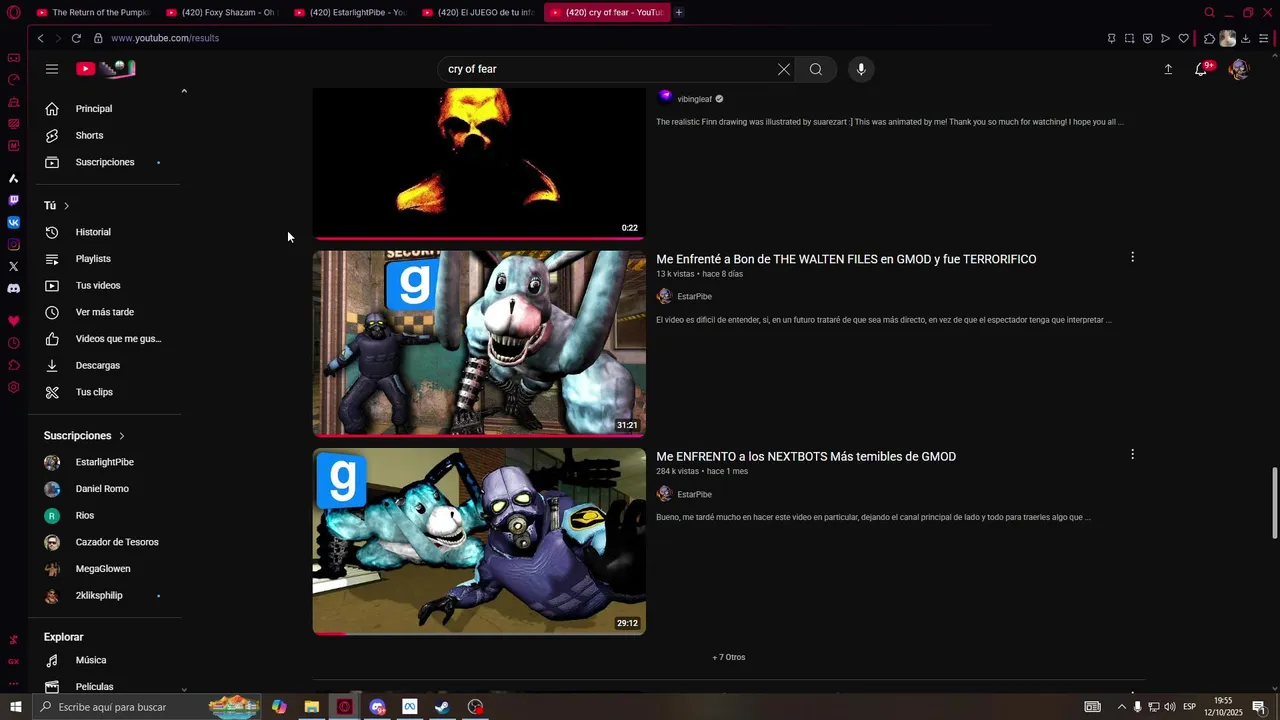This screenshot has width=1280, height=720.
Task: Open the Opera pinboard pin icon
Action: 1111,38
